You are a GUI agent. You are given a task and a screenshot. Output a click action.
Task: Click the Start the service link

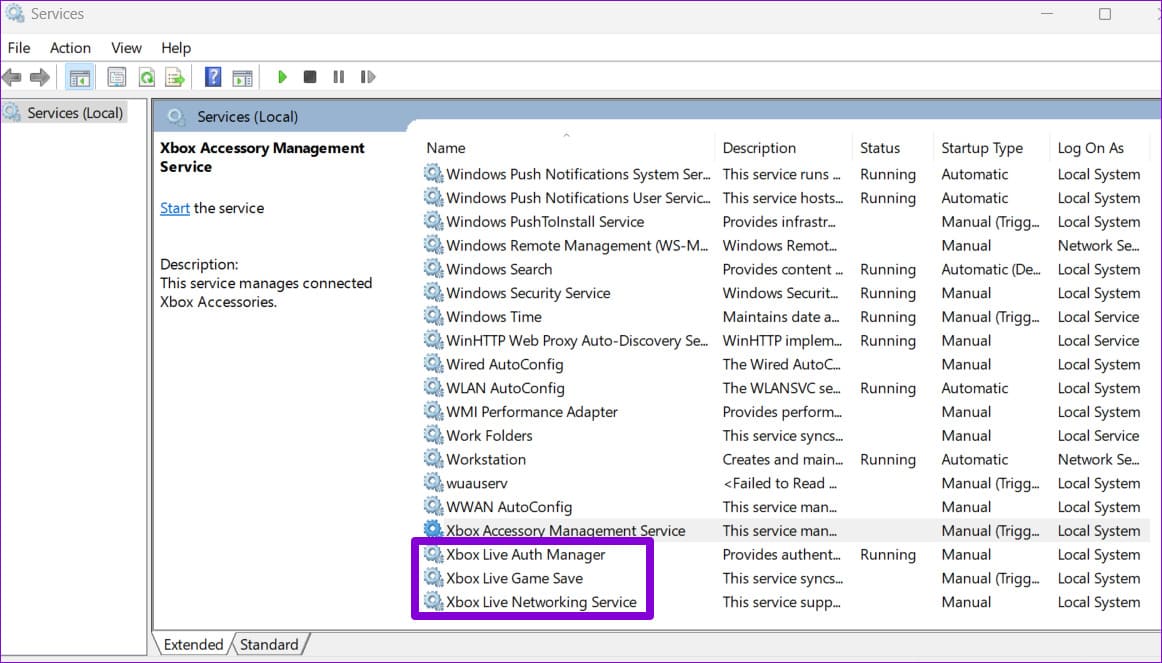pyautogui.click(x=175, y=208)
